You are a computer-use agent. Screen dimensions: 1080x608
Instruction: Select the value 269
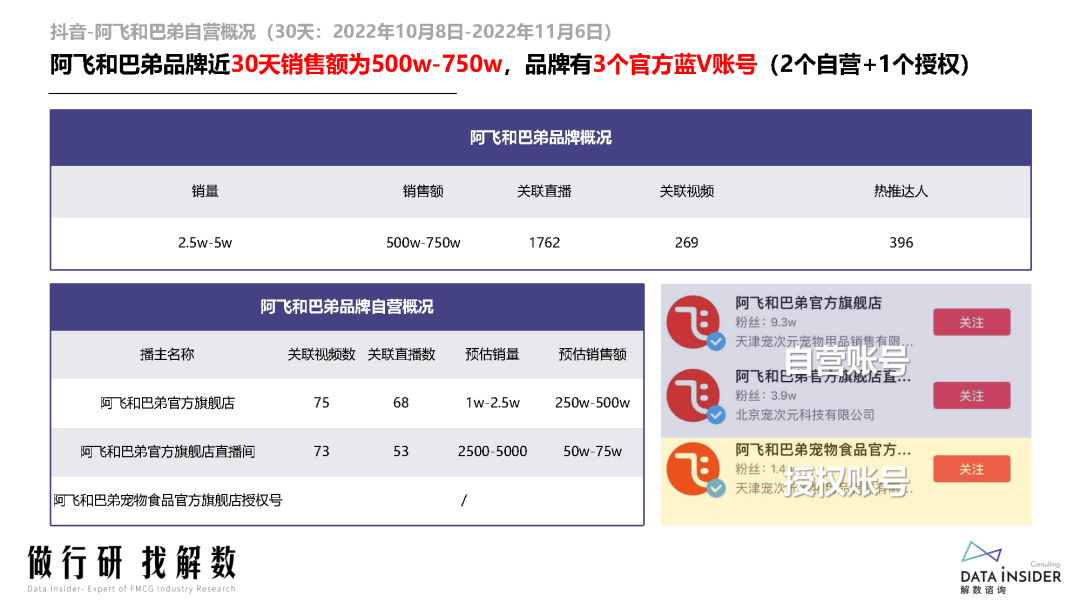(687, 243)
